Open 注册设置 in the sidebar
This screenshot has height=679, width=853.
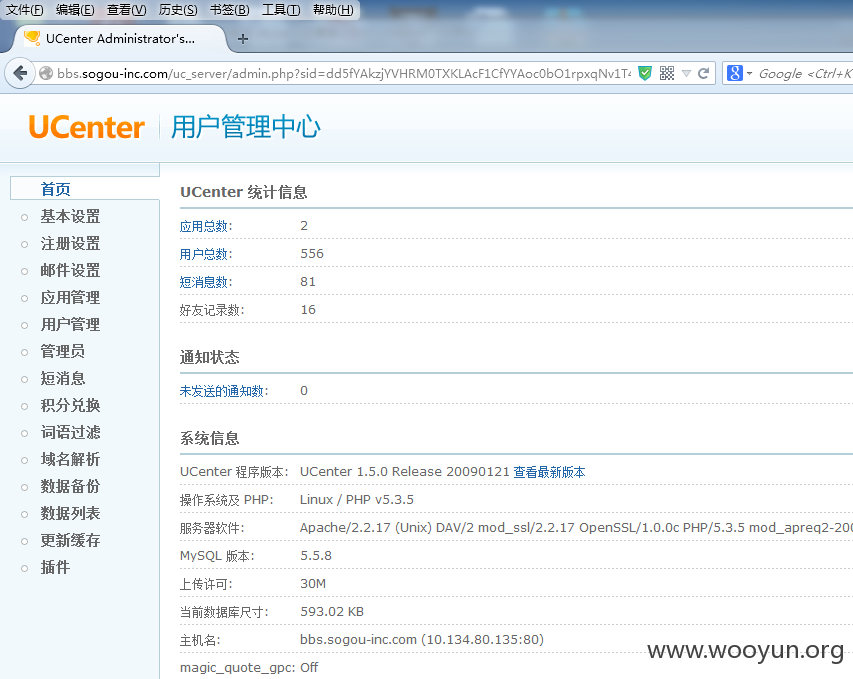point(70,243)
